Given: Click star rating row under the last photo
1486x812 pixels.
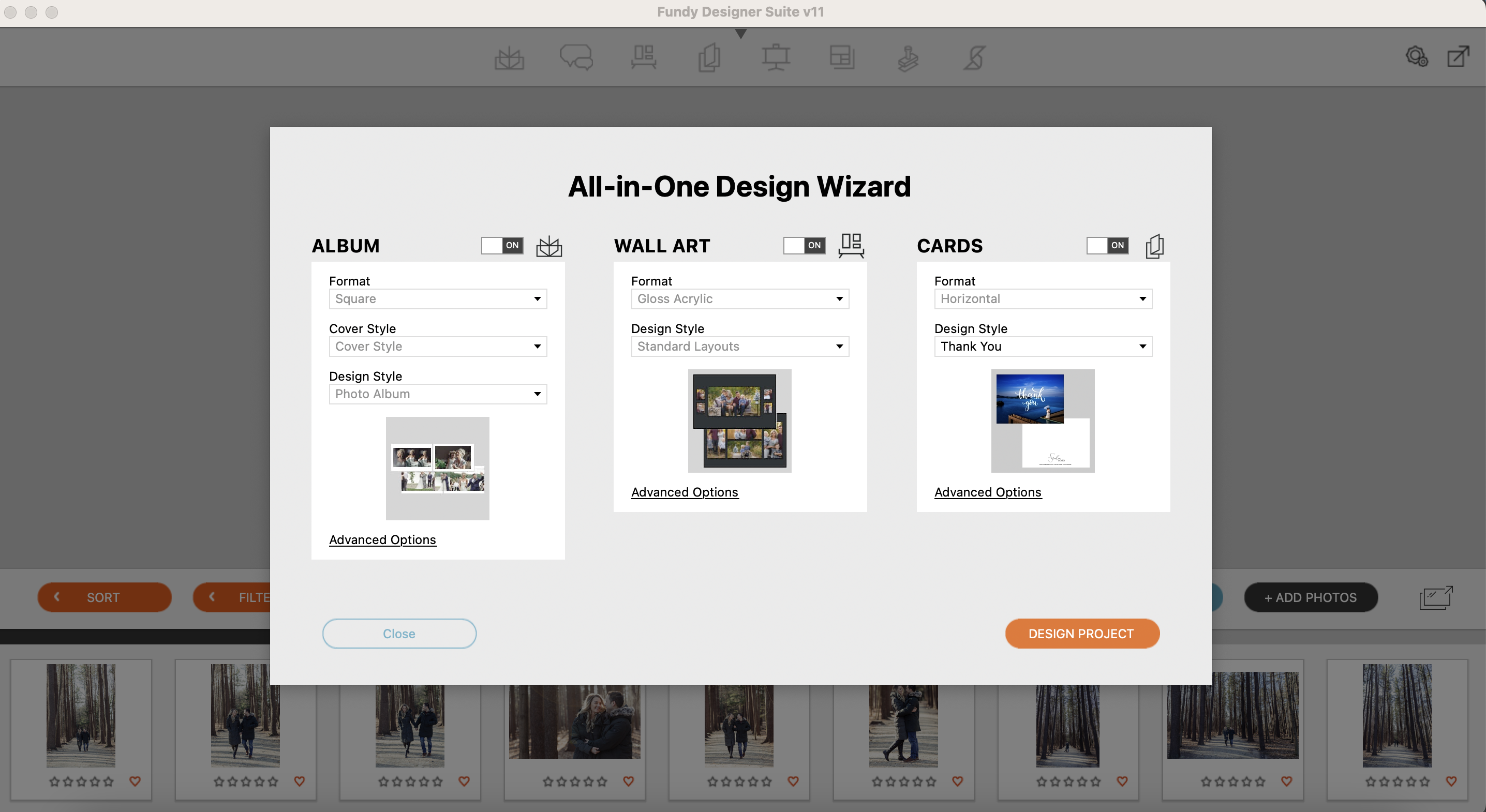Looking at the screenshot, I should click(x=1397, y=782).
